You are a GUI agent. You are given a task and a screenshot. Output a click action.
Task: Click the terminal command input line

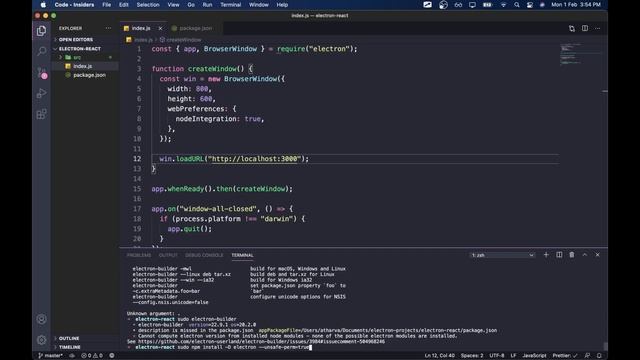(x=220, y=347)
